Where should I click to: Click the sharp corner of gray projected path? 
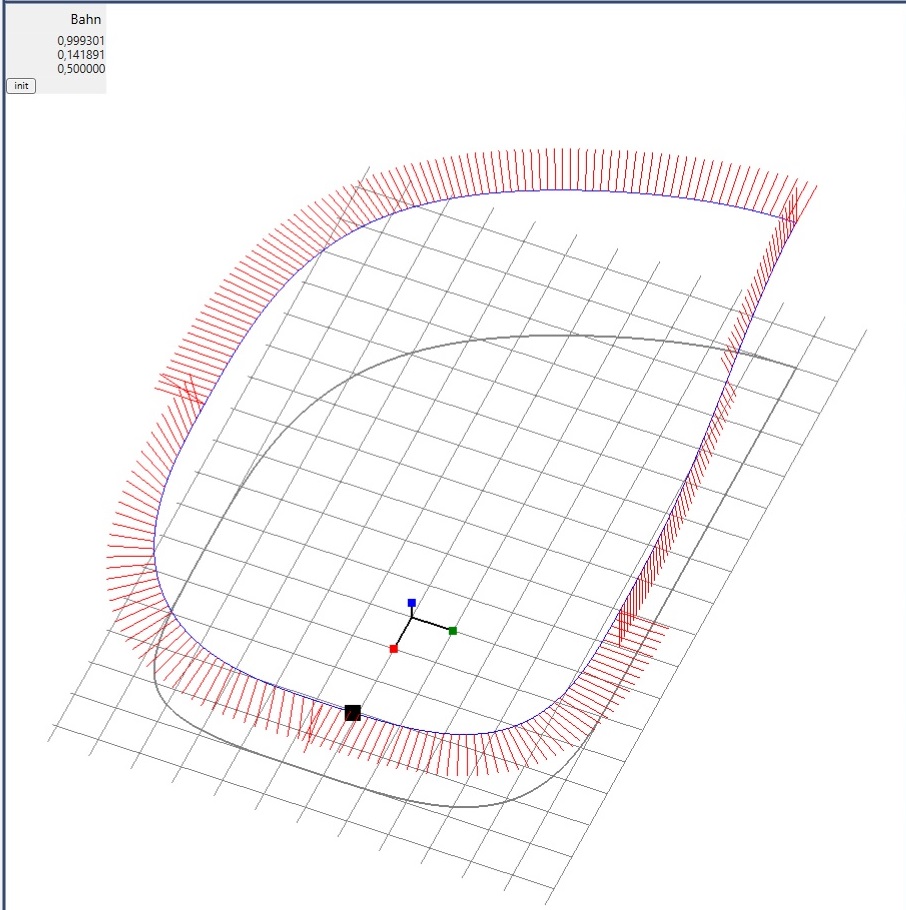[796, 369]
